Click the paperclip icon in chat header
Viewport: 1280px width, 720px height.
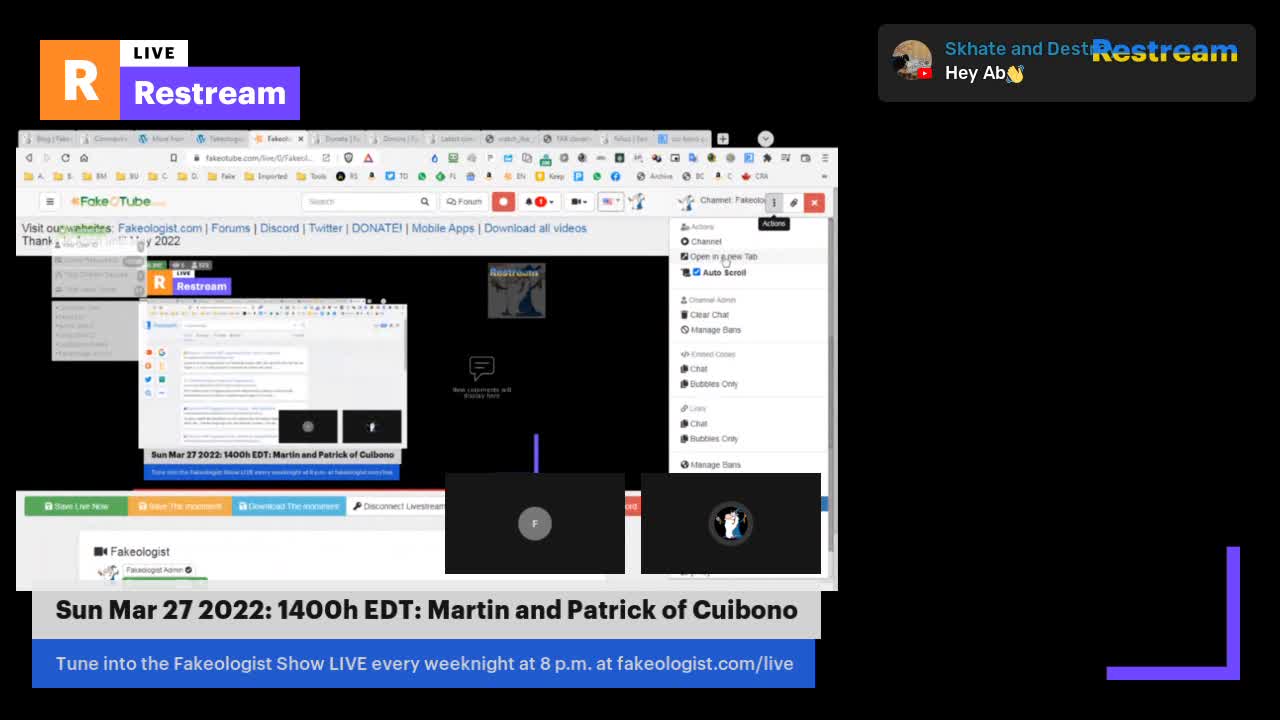tap(794, 202)
